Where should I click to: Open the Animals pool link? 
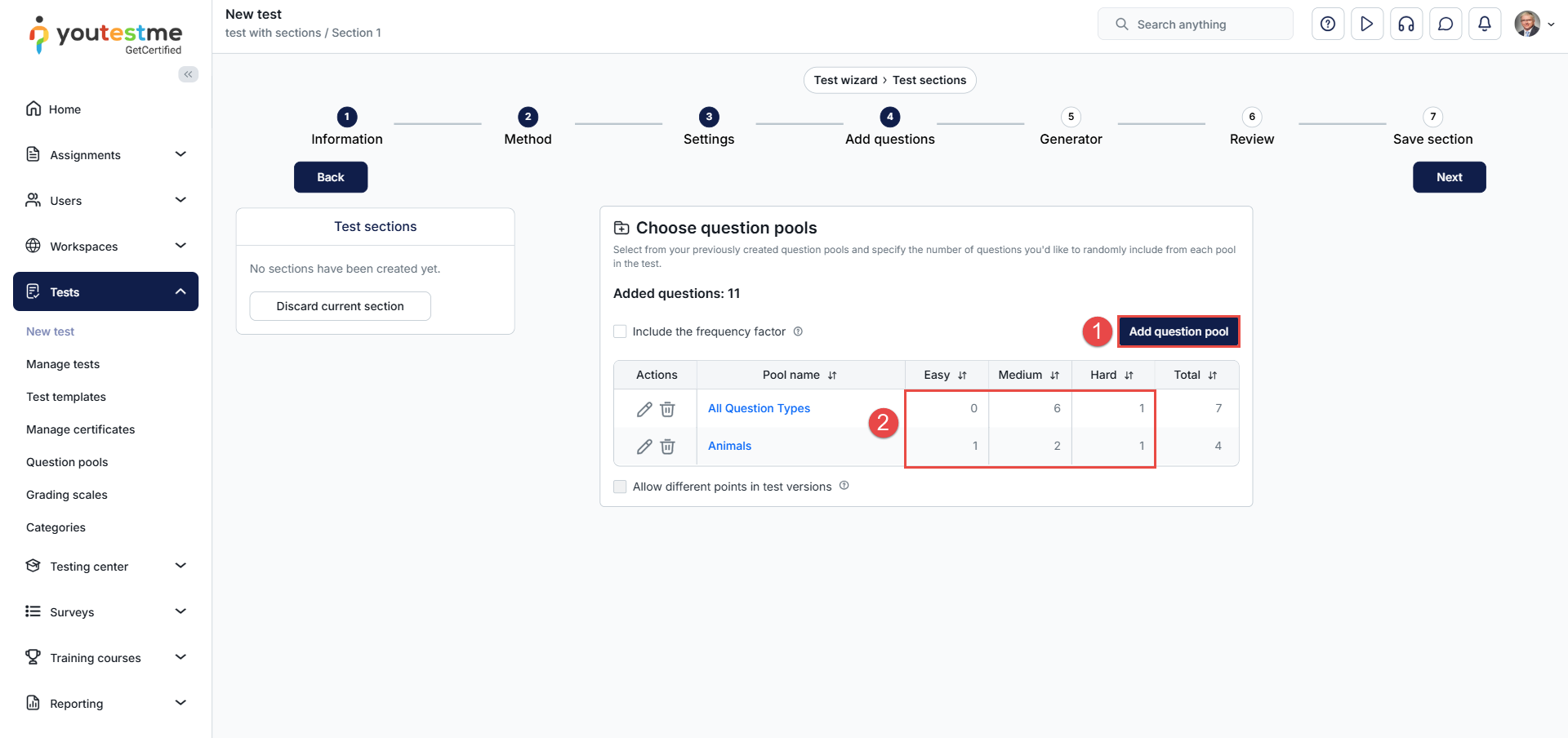[x=729, y=446]
